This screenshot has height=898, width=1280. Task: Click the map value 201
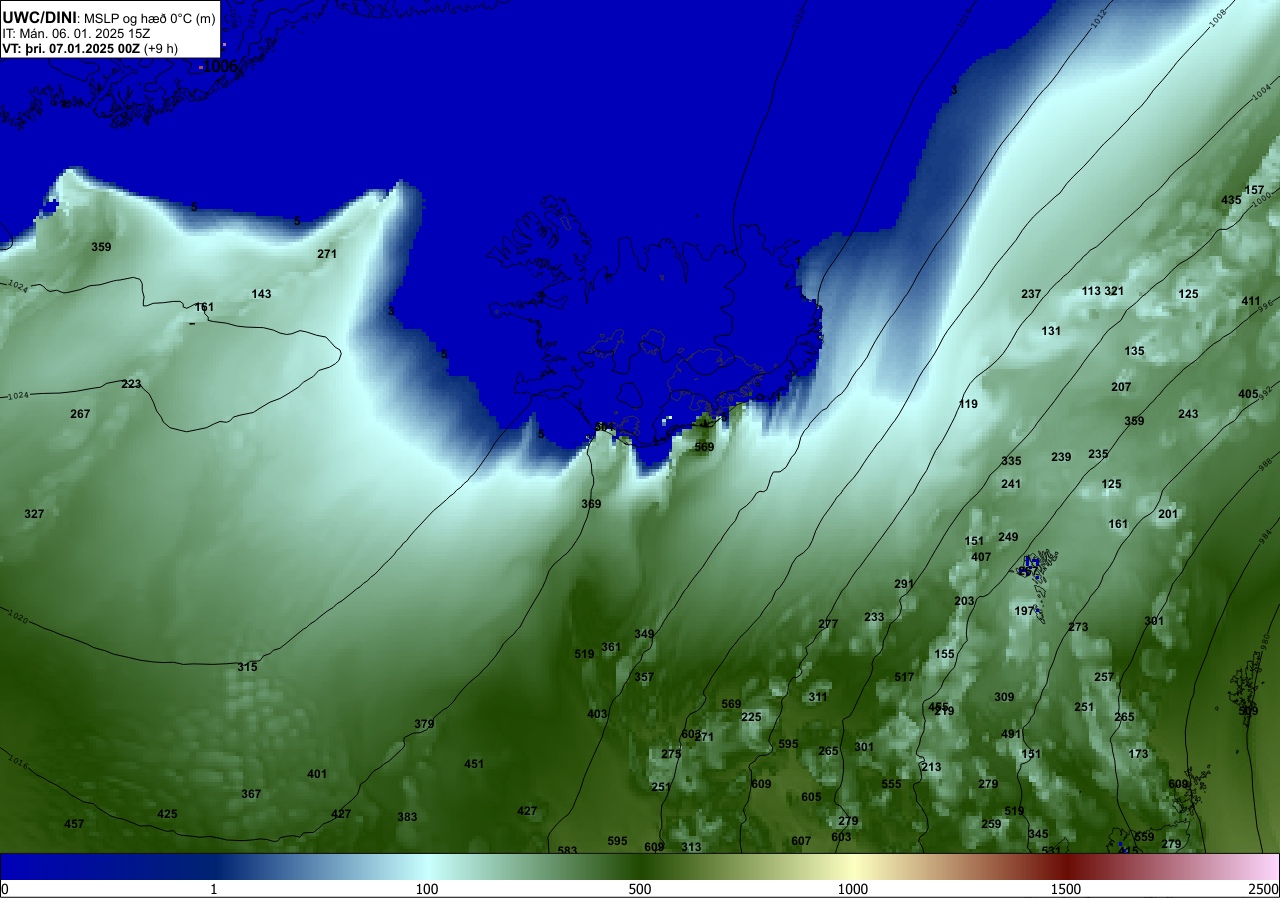pos(1168,514)
